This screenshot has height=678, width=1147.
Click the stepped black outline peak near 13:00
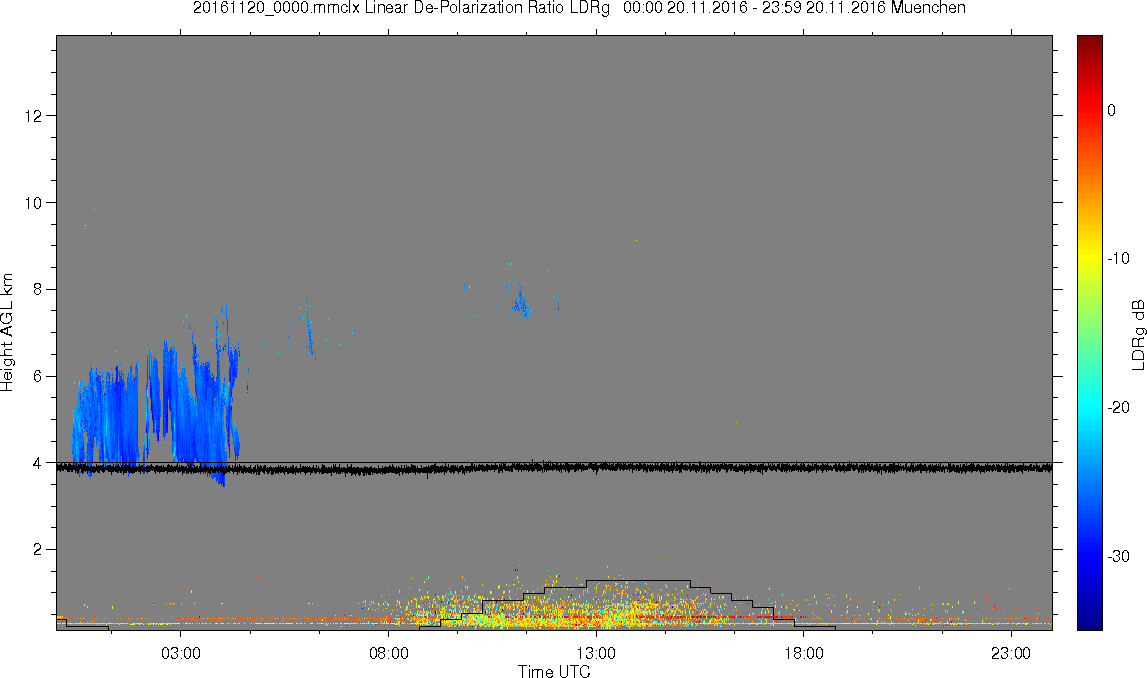638,580
